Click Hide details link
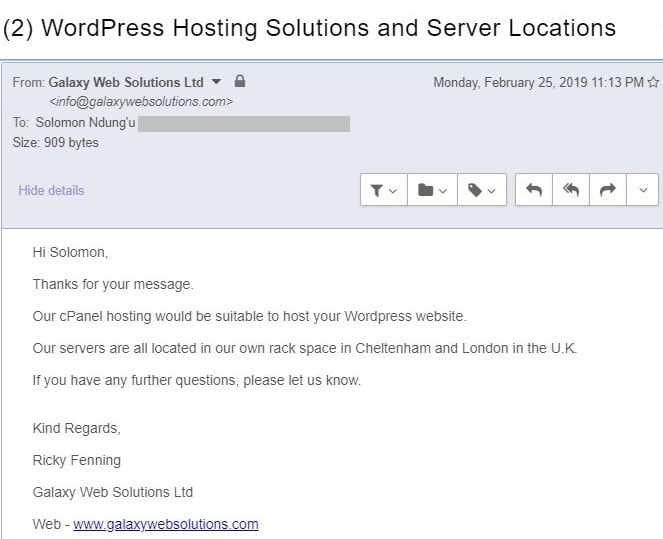 [x=51, y=190]
